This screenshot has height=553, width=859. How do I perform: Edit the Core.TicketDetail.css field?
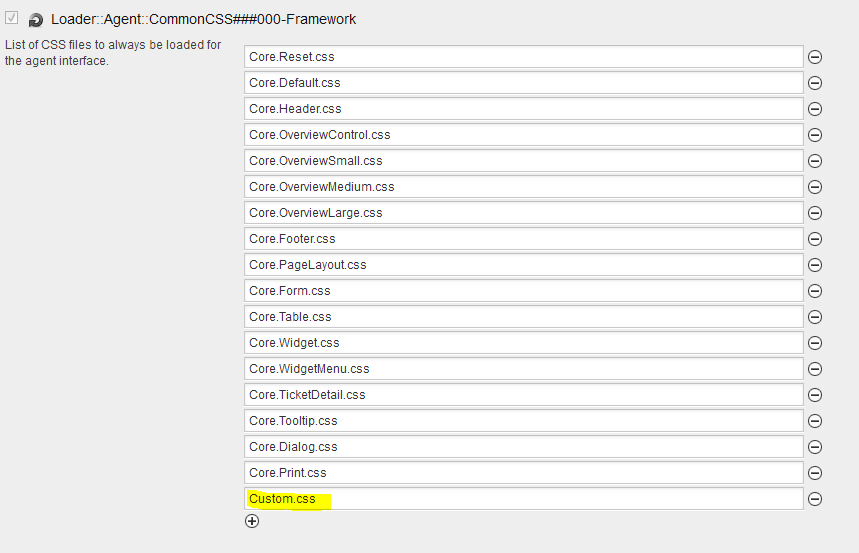click(524, 395)
